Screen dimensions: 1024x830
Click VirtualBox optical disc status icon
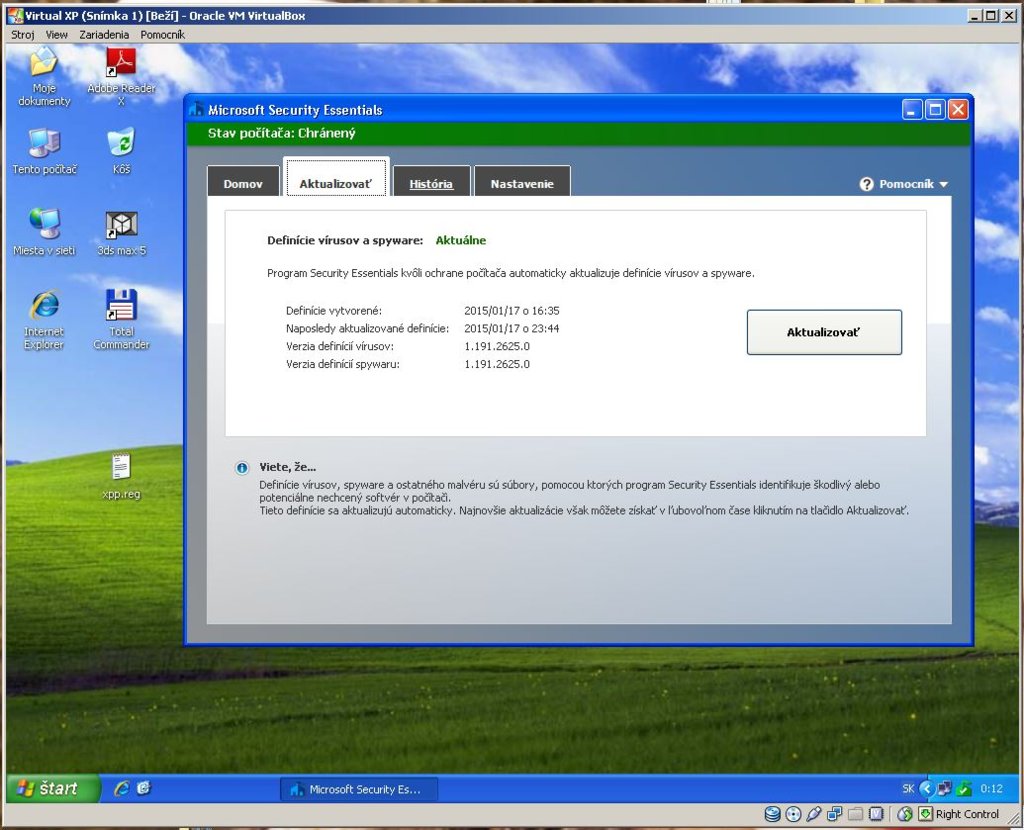pyautogui.click(x=793, y=814)
